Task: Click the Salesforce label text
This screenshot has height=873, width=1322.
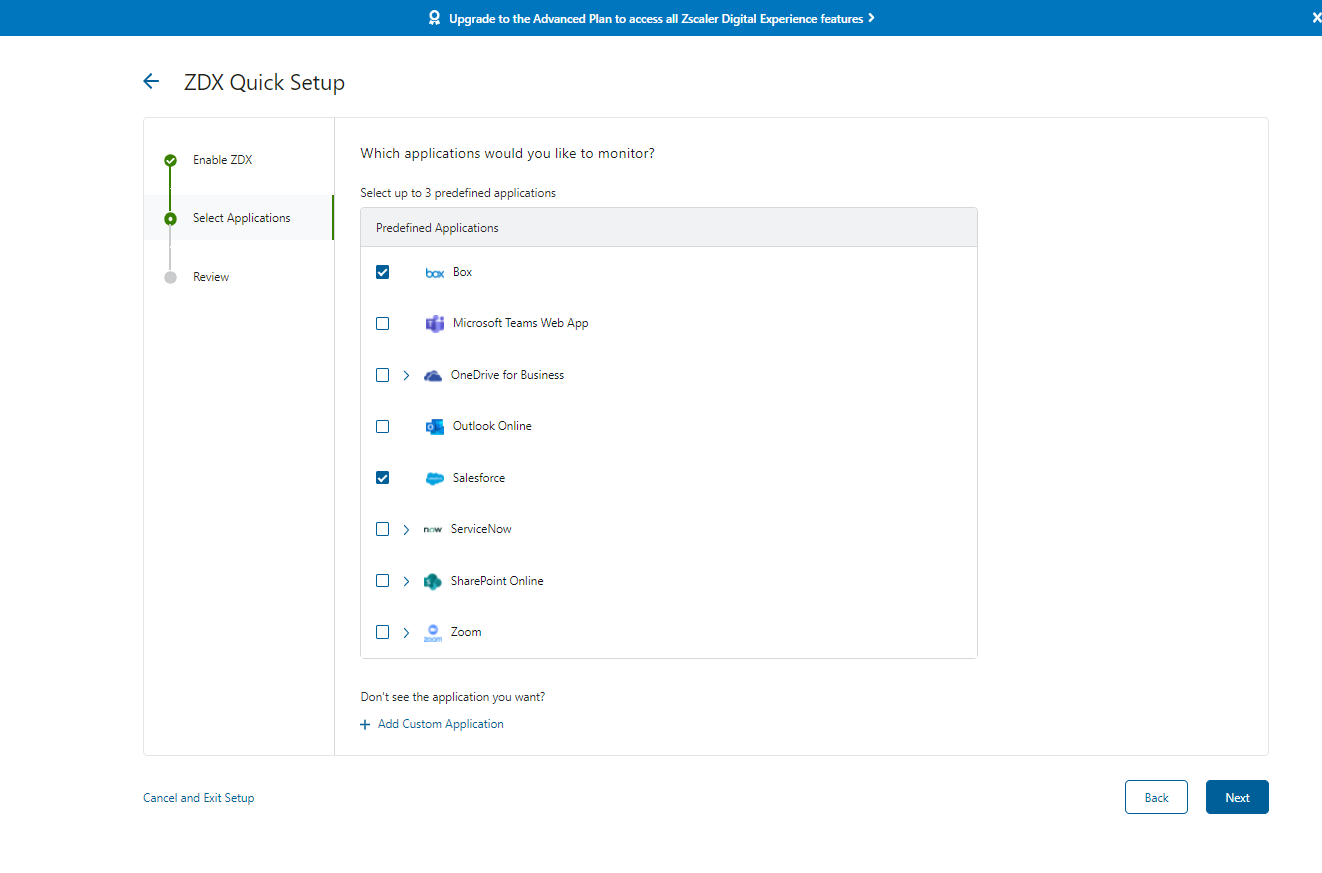Action: pos(479,478)
